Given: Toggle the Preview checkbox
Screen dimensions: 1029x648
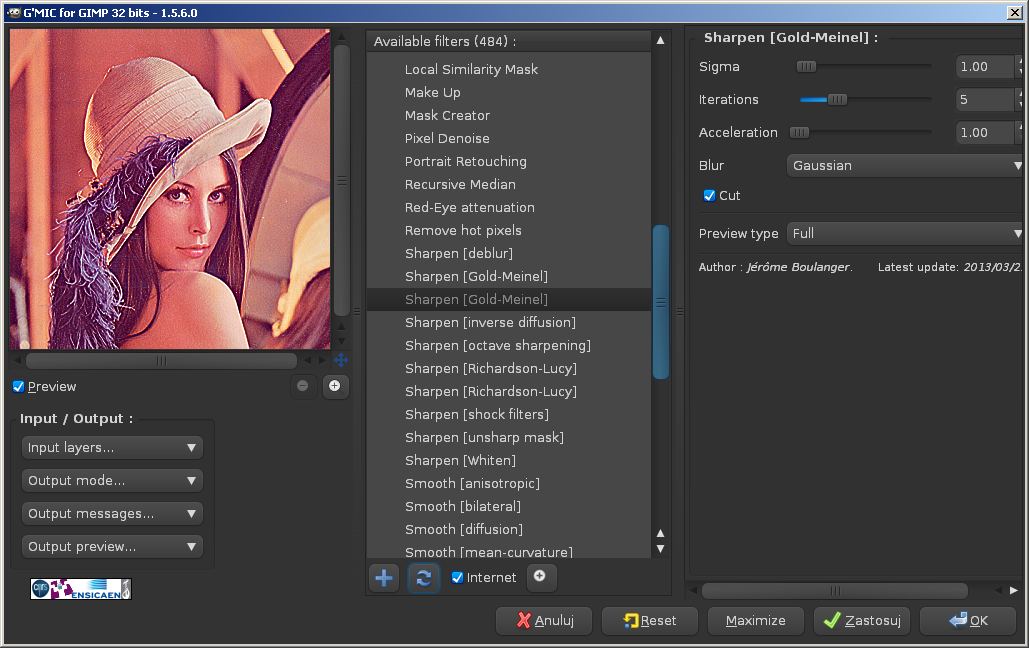Looking at the screenshot, I should click(x=18, y=387).
